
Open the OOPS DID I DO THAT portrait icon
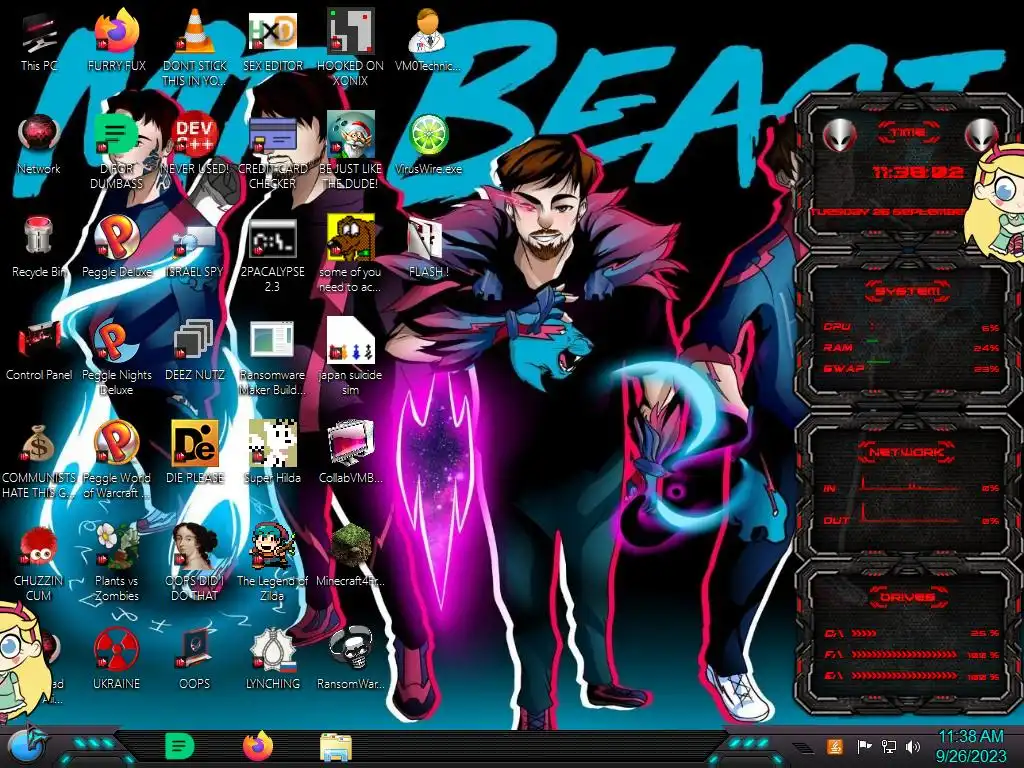(195, 562)
